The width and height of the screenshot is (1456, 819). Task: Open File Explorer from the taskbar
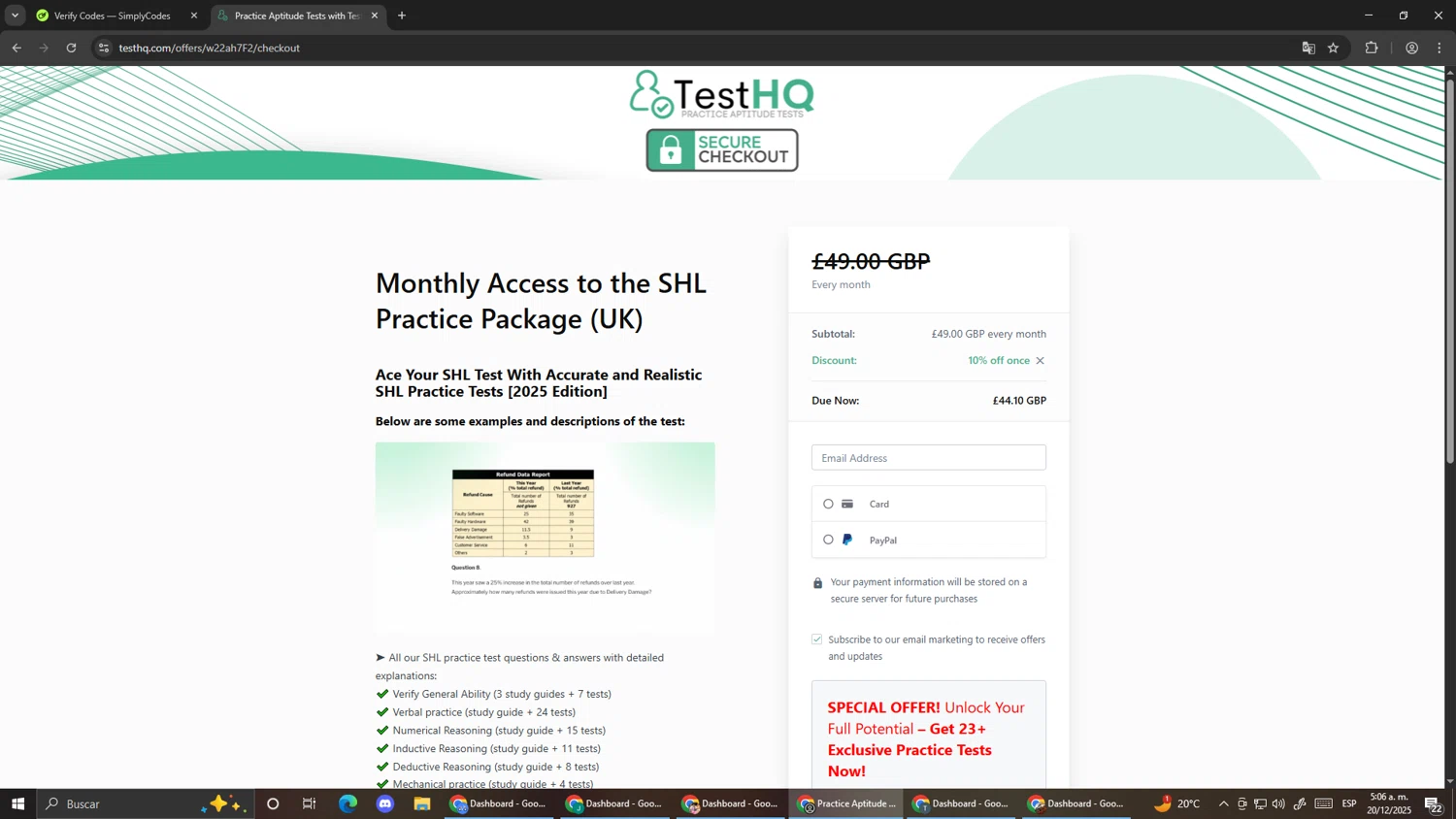[x=422, y=803]
